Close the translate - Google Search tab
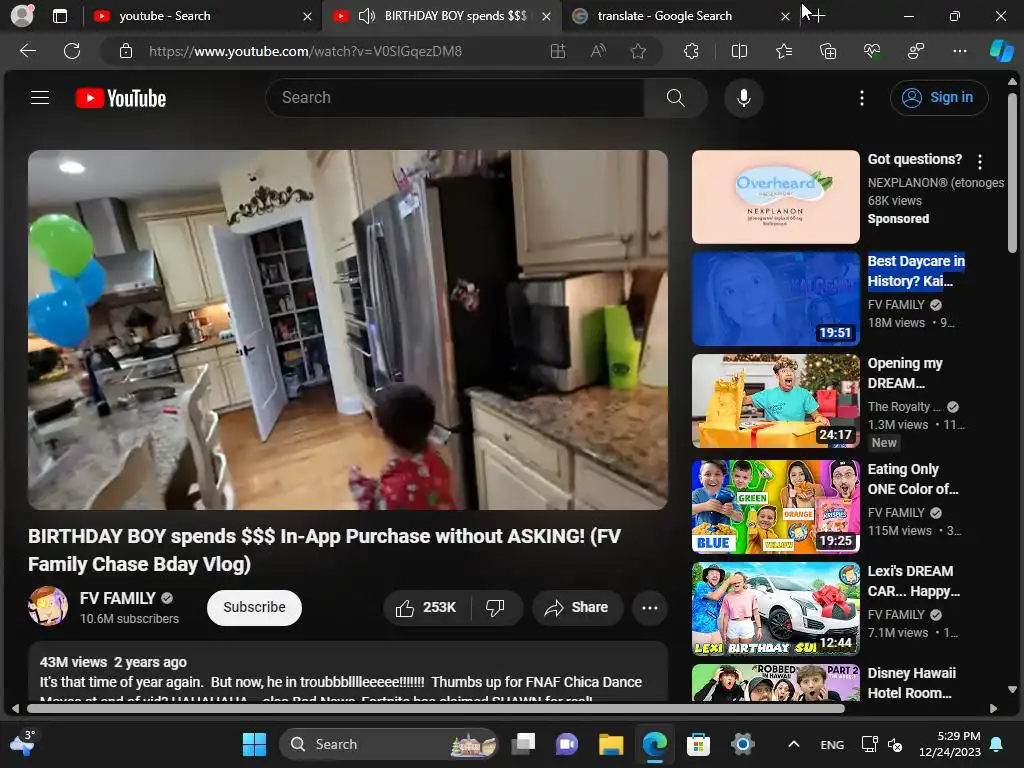Screen dimensions: 1024x768 [786, 16]
